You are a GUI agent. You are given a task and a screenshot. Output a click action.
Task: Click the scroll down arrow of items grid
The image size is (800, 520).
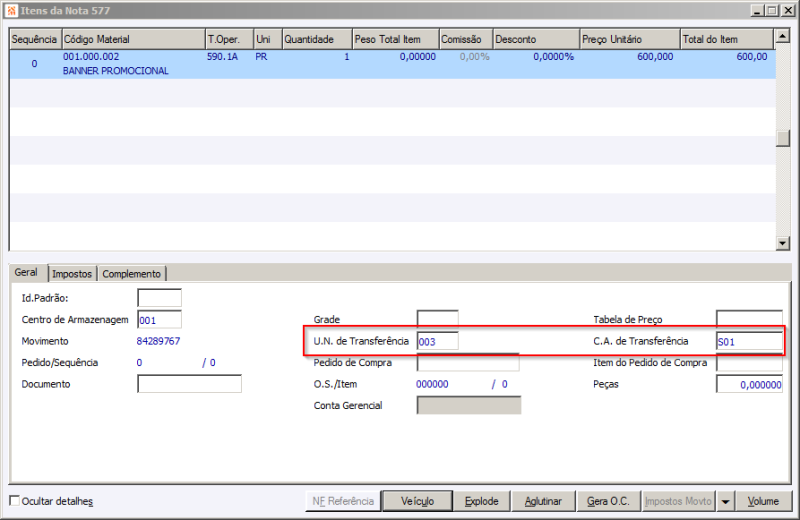click(783, 243)
